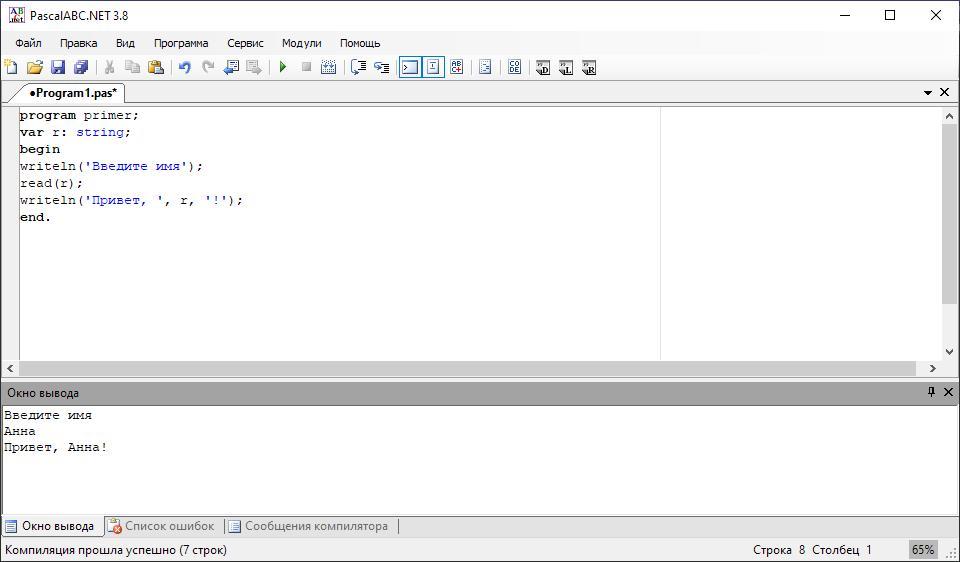
Task: Close the Program1.pas document tab
Action: (945, 92)
